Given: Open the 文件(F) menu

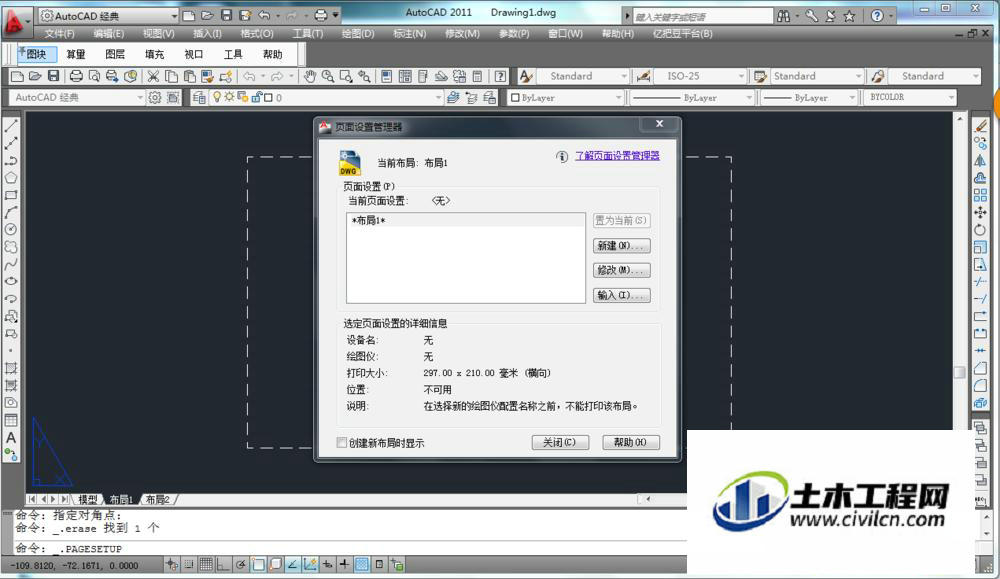Looking at the screenshot, I should click(x=59, y=33).
